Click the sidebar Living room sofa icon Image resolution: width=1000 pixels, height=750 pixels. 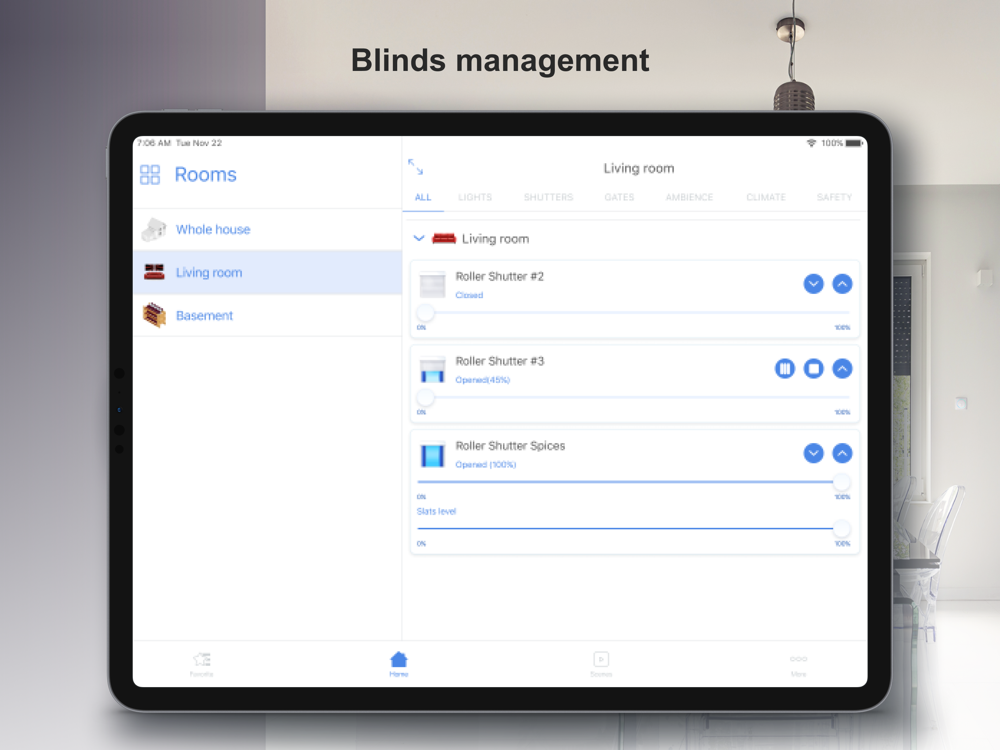(x=154, y=272)
